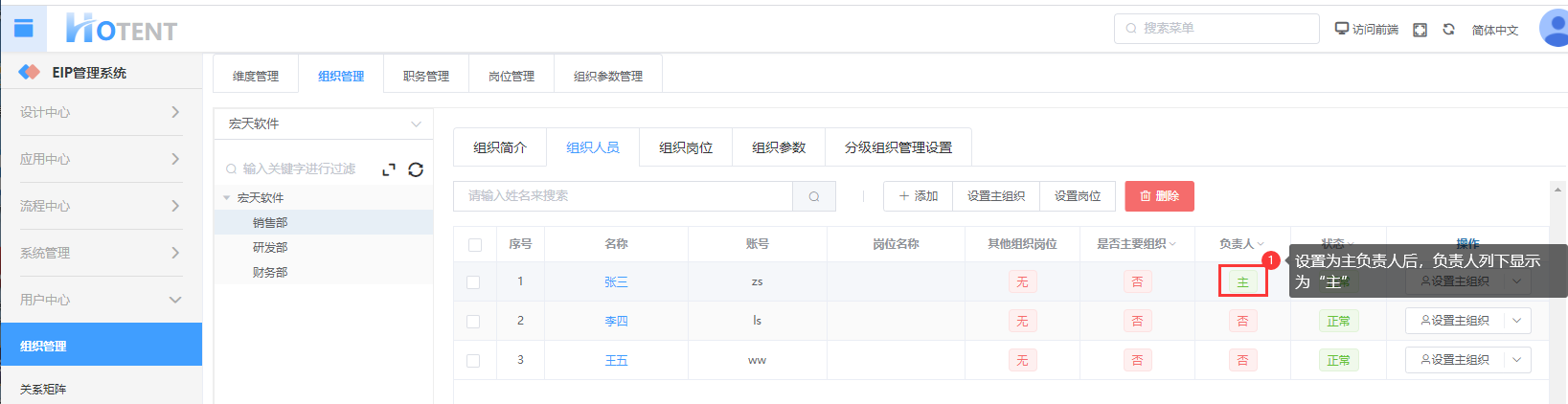
Task: Click the 主 tag in 张三's 负责人 column
Action: point(1242,282)
